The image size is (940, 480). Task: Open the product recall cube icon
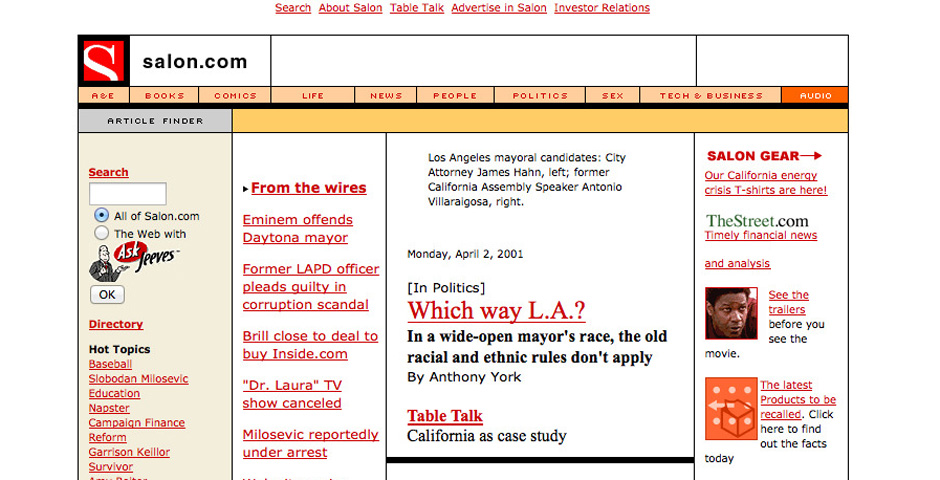[731, 409]
